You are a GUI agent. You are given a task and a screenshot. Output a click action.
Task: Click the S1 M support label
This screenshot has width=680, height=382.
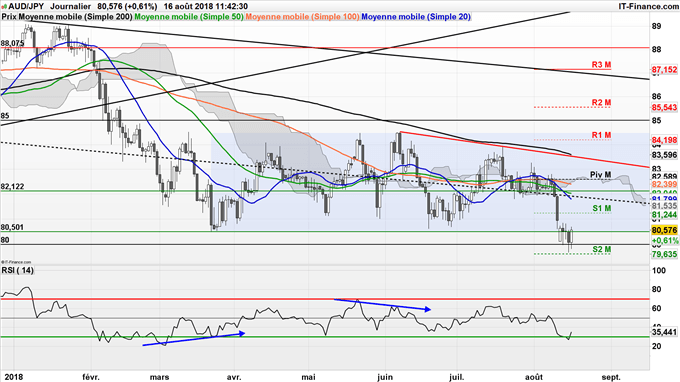(x=602, y=208)
